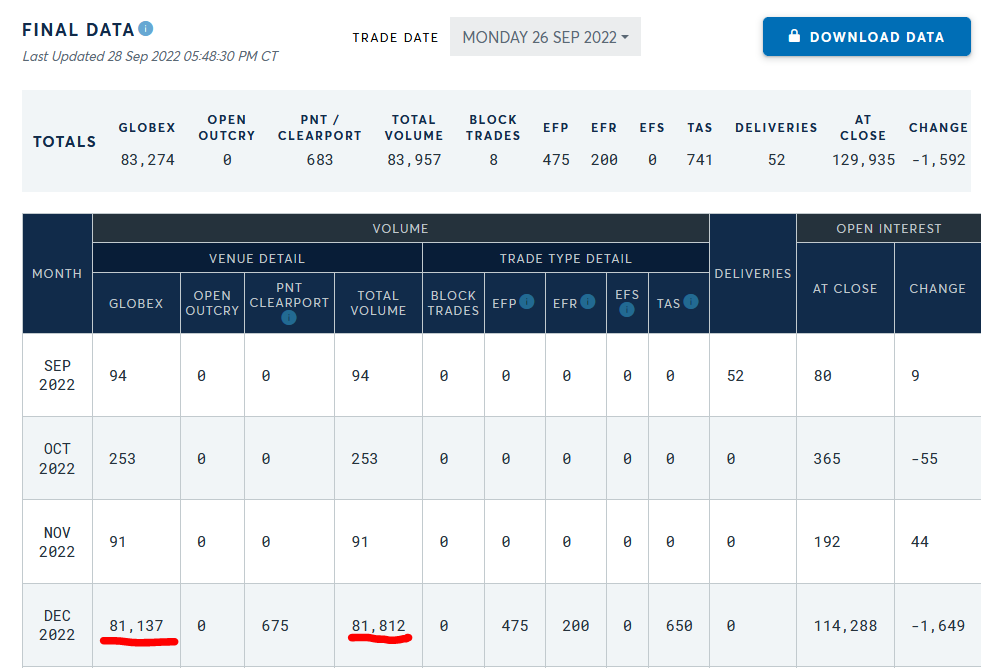Click the info icon next to TAS column header
This screenshot has width=981, height=668.
(x=691, y=302)
